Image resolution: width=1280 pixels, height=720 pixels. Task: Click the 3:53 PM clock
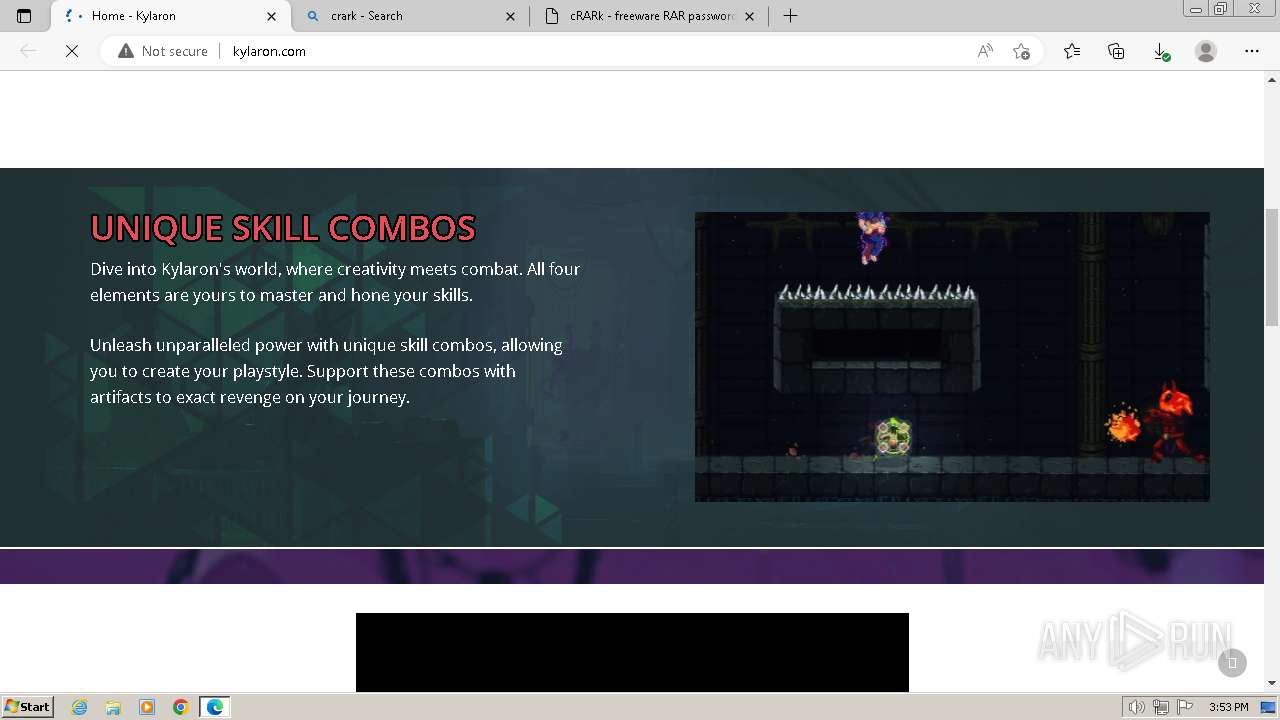1228,707
